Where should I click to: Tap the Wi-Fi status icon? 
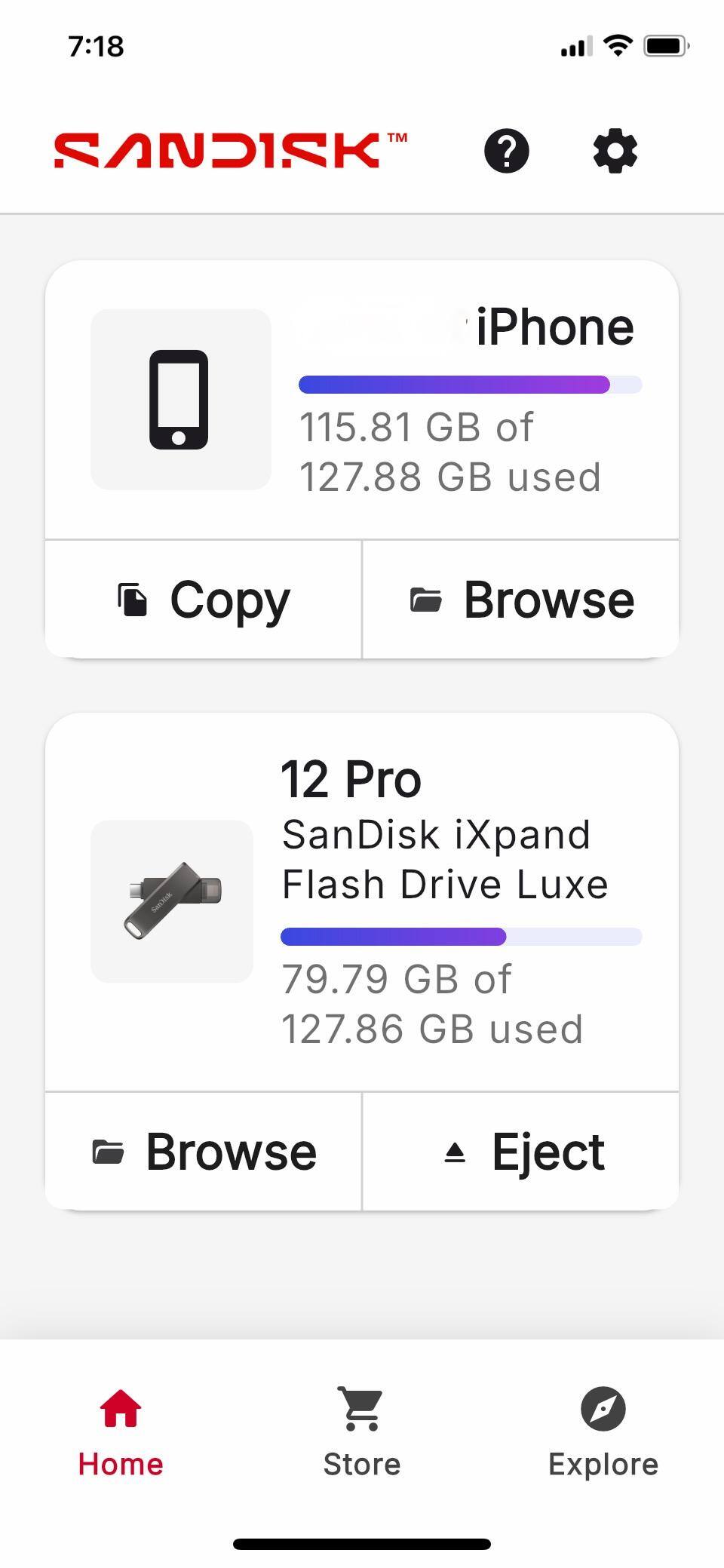pos(618,46)
